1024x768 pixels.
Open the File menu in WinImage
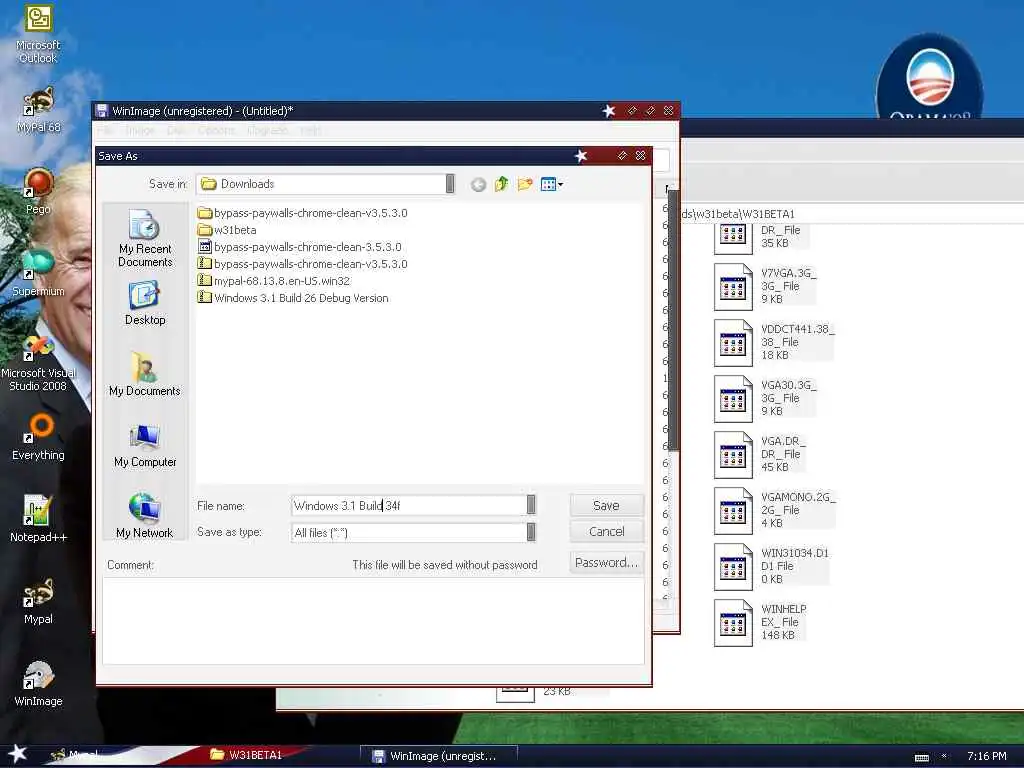point(104,131)
